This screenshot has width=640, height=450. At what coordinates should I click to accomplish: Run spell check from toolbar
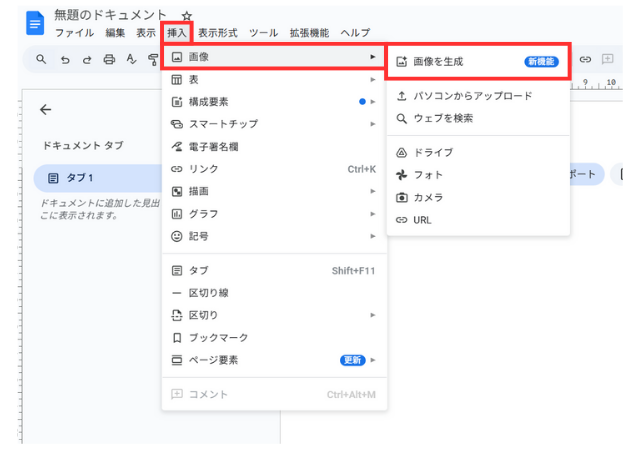coord(131,60)
